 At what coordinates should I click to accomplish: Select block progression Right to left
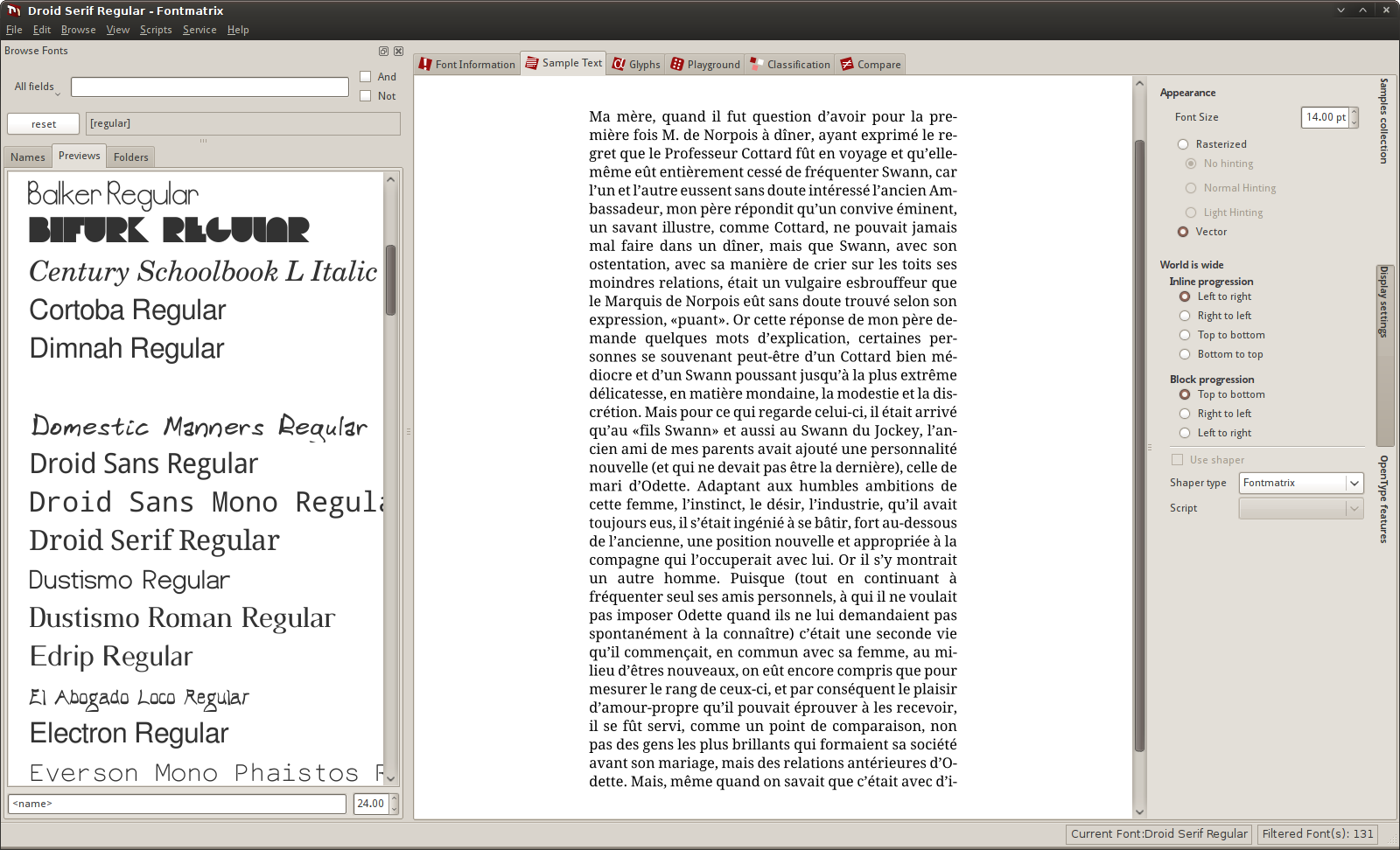click(1185, 414)
